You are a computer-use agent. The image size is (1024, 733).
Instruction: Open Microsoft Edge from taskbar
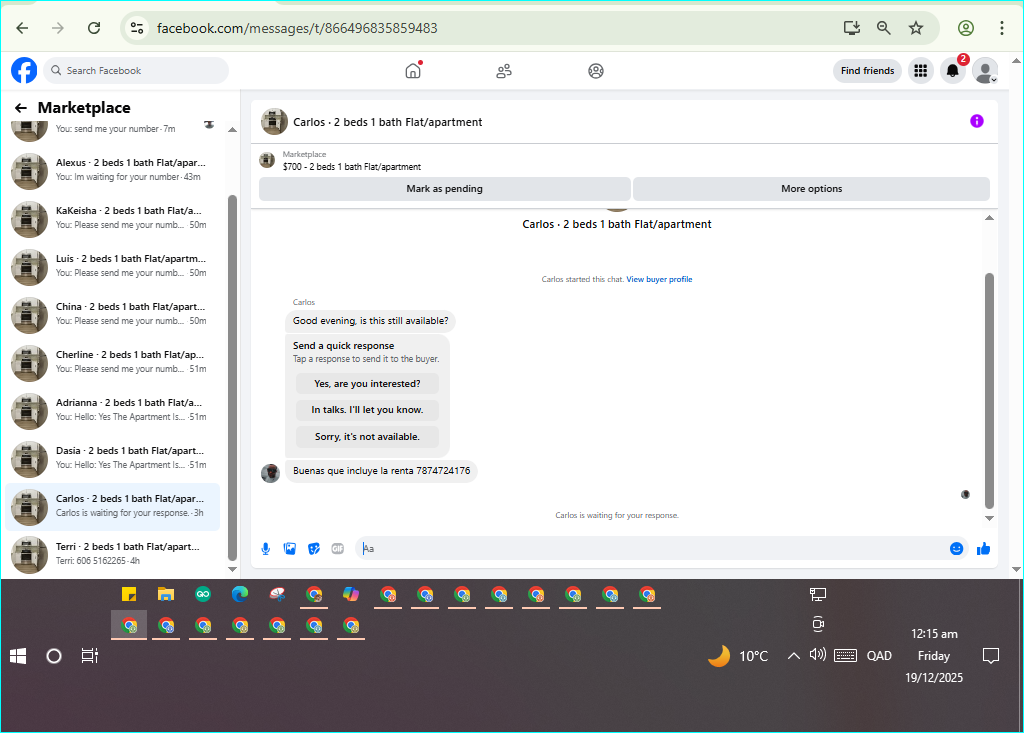pos(240,594)
